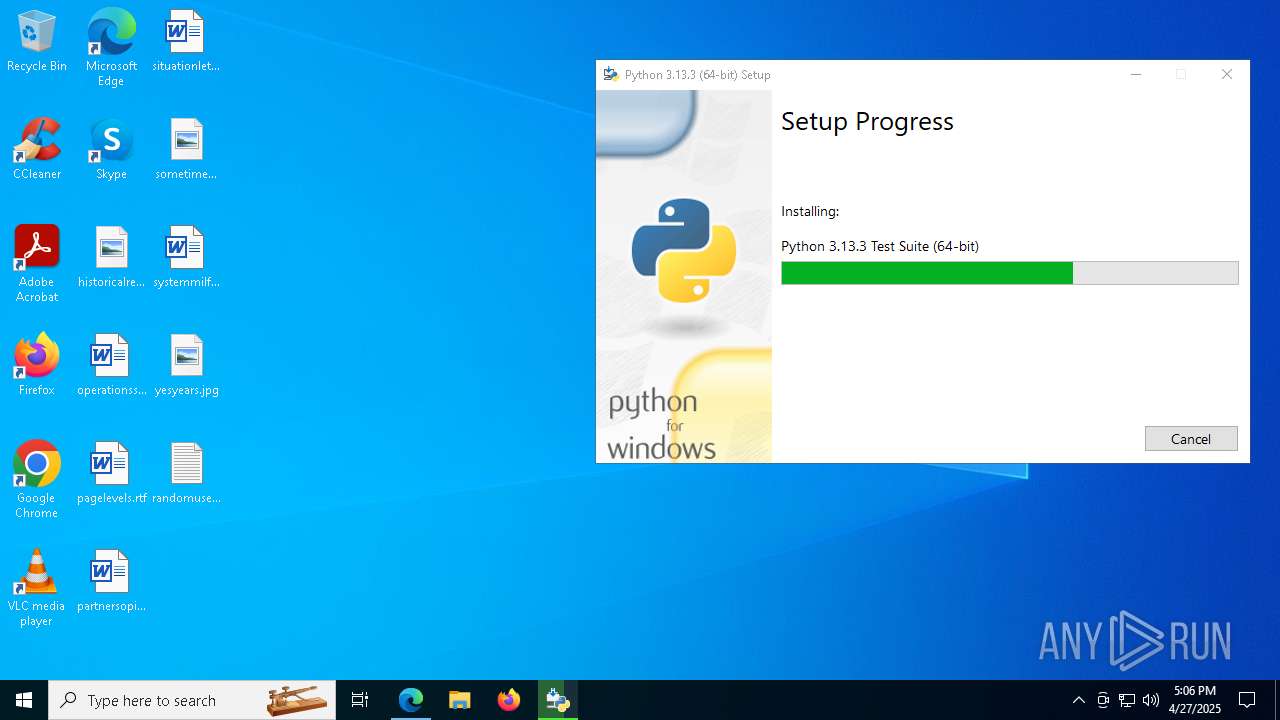
Task: Click the Windows Start button
Action: (24, 700)
